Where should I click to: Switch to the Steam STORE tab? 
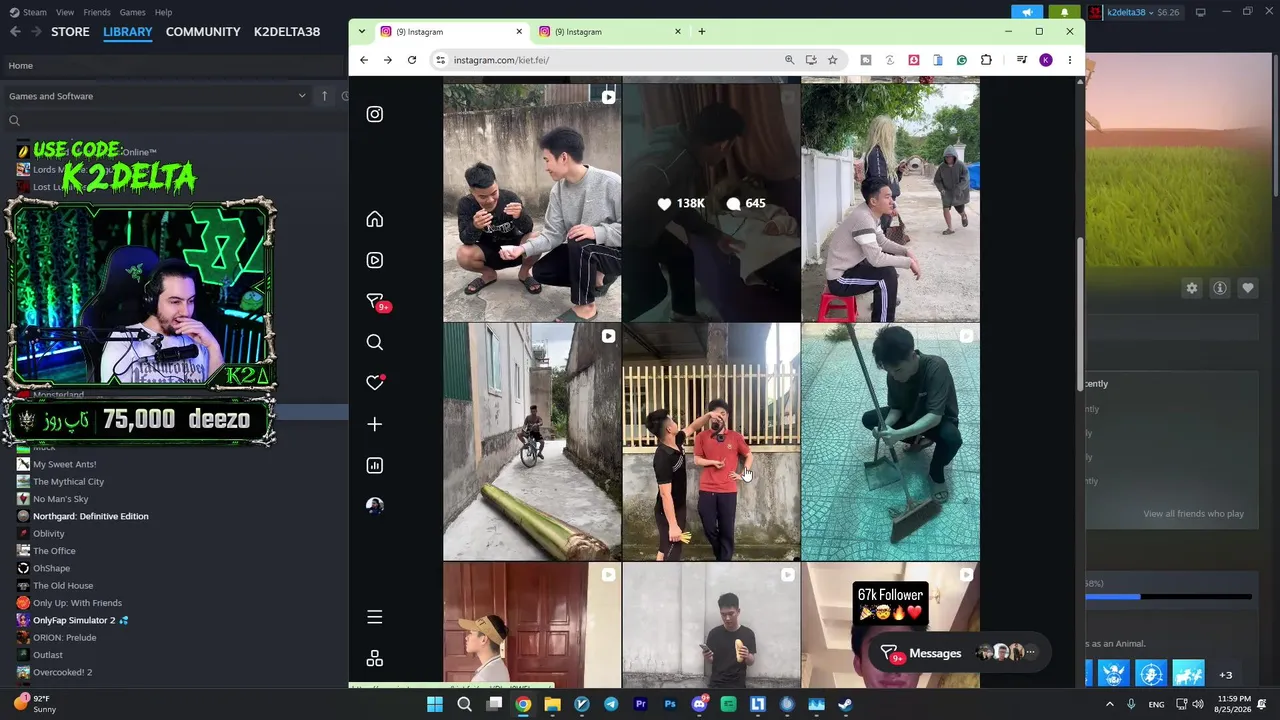point(70,32)
